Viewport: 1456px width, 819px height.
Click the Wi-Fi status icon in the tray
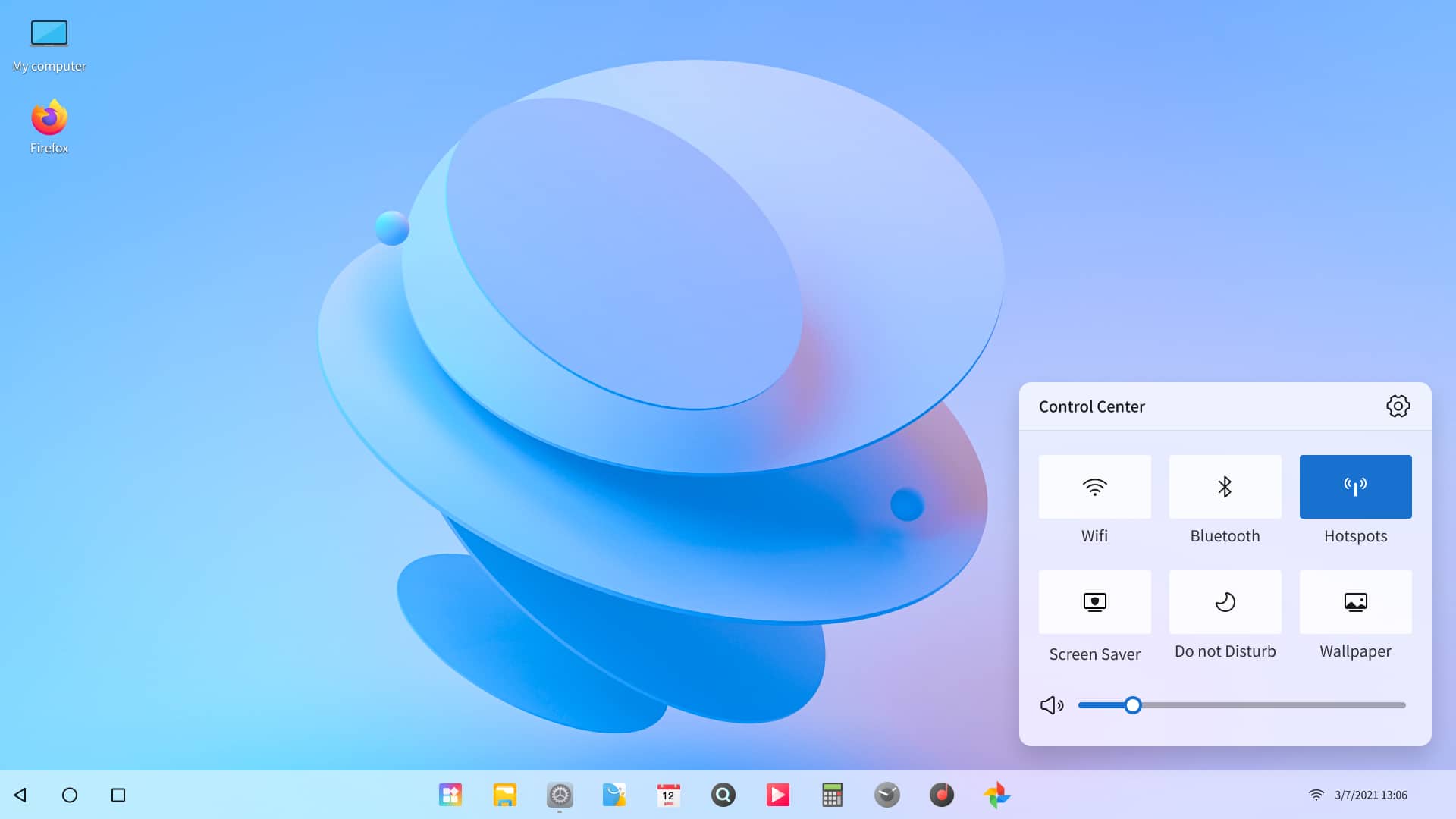[1317, 793]
